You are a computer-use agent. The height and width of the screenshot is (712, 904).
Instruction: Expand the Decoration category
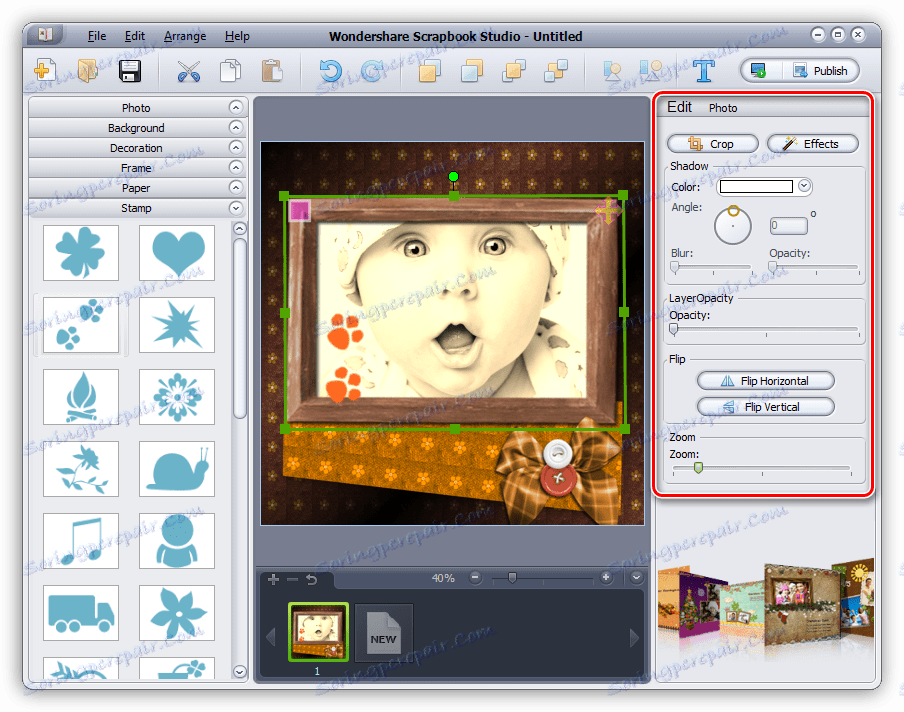136,147
